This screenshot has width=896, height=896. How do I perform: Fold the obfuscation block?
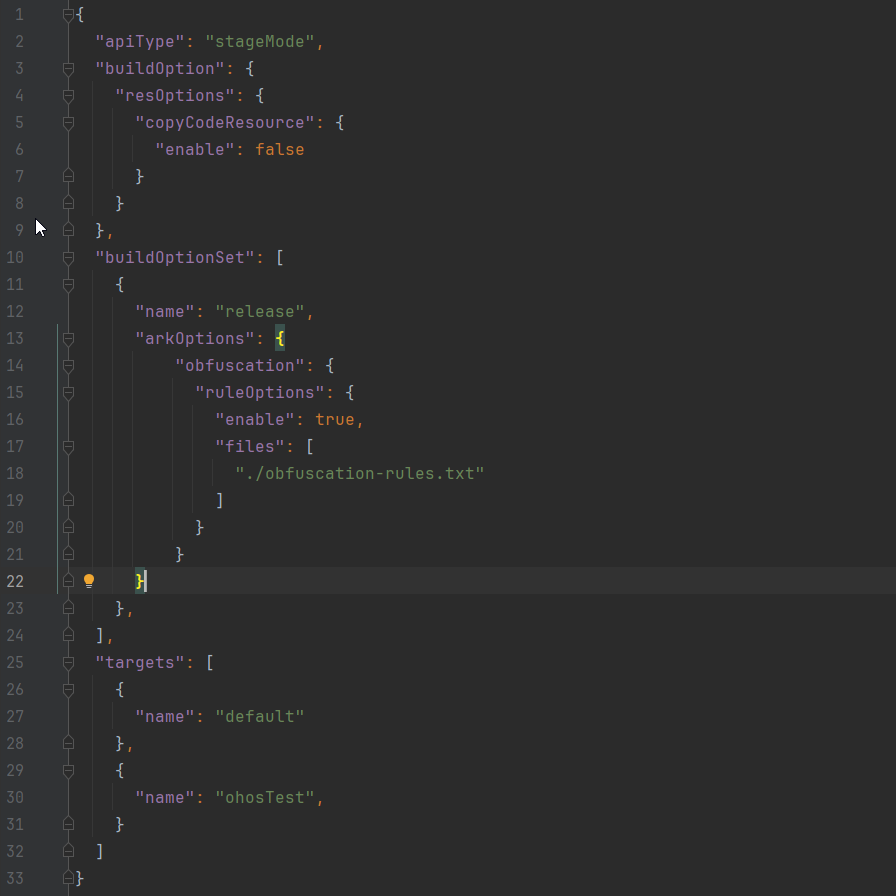pos(68,366)
